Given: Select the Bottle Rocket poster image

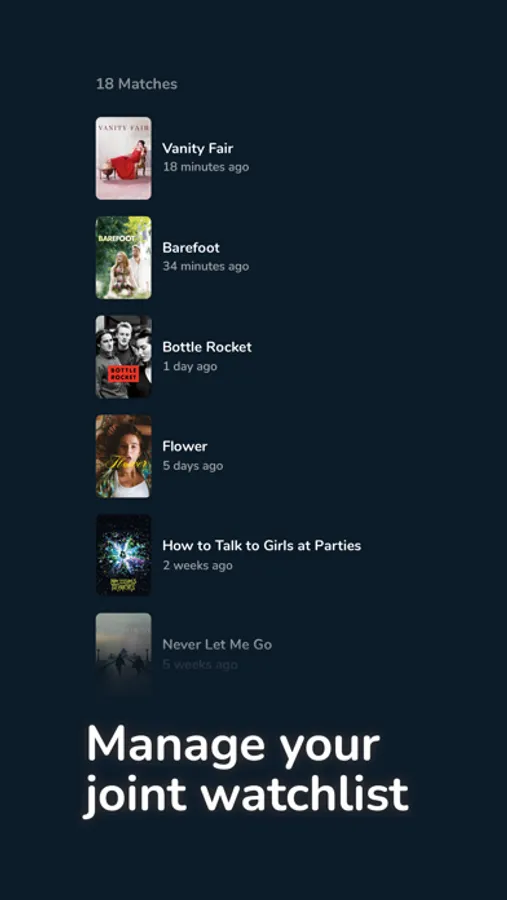Looking at the screenshot, I should click(123, 357).
